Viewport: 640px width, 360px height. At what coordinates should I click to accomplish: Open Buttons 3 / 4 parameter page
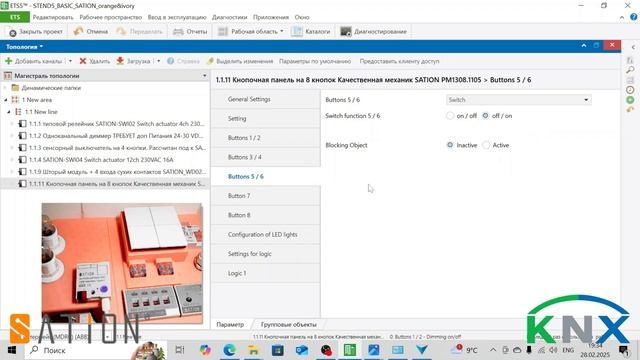click(266, 157)
